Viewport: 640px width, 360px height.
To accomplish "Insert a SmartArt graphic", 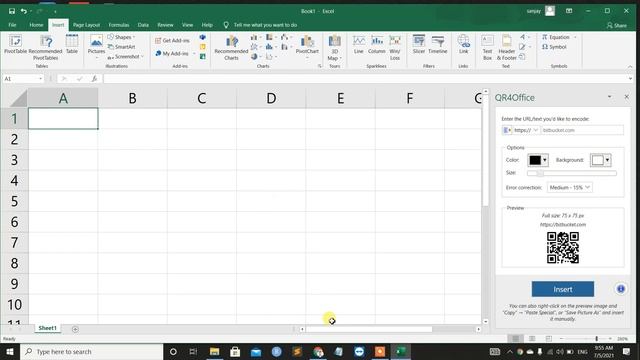I will tap(121, 47).
